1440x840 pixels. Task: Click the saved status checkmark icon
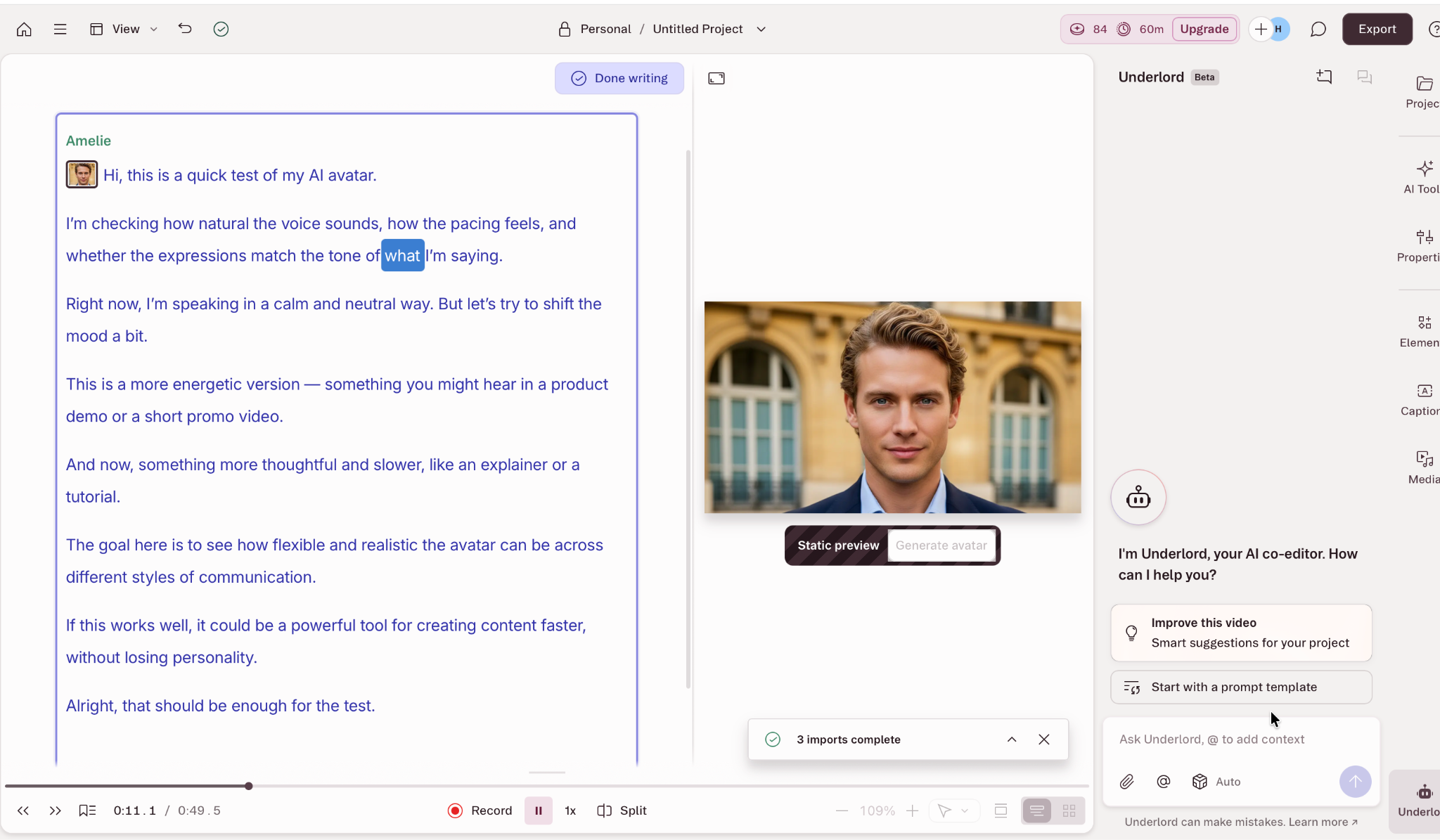(221, 29)
